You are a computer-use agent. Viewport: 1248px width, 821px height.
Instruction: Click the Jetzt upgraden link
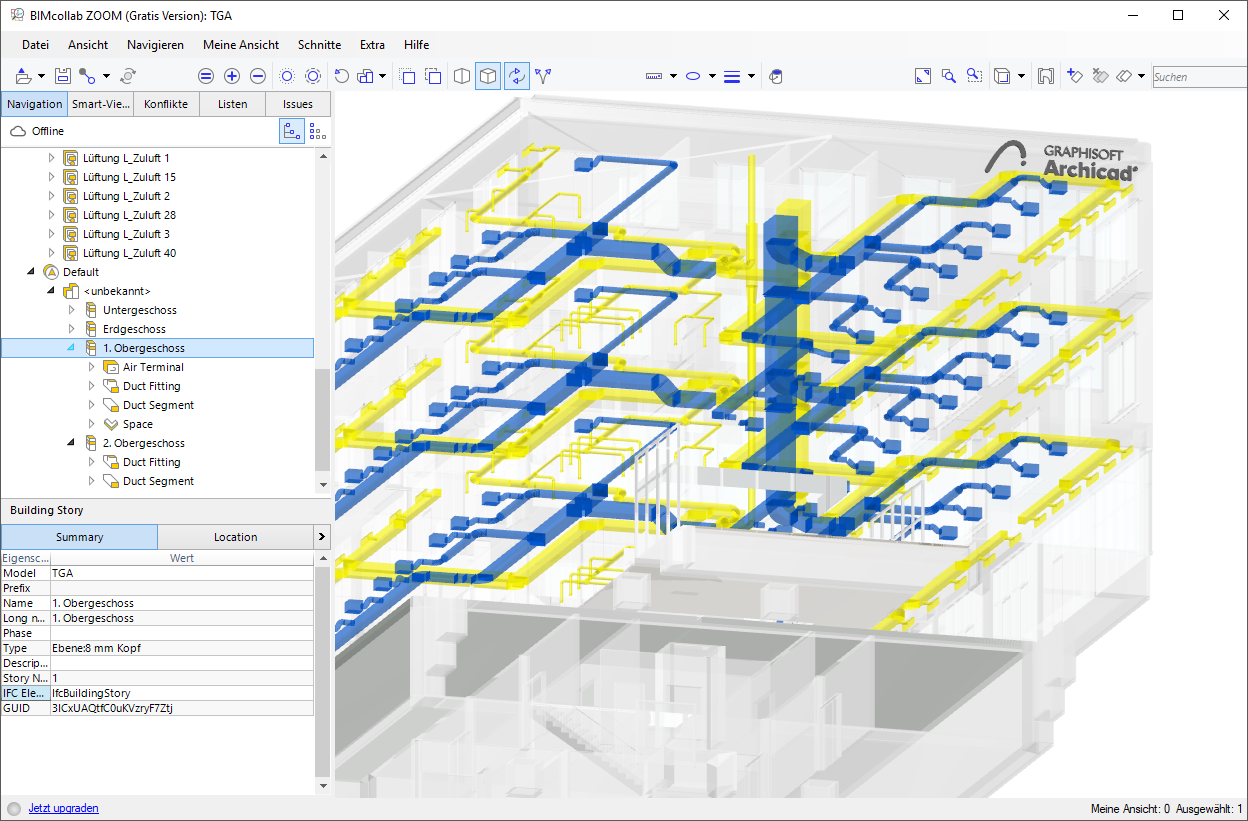coord(64,808)
